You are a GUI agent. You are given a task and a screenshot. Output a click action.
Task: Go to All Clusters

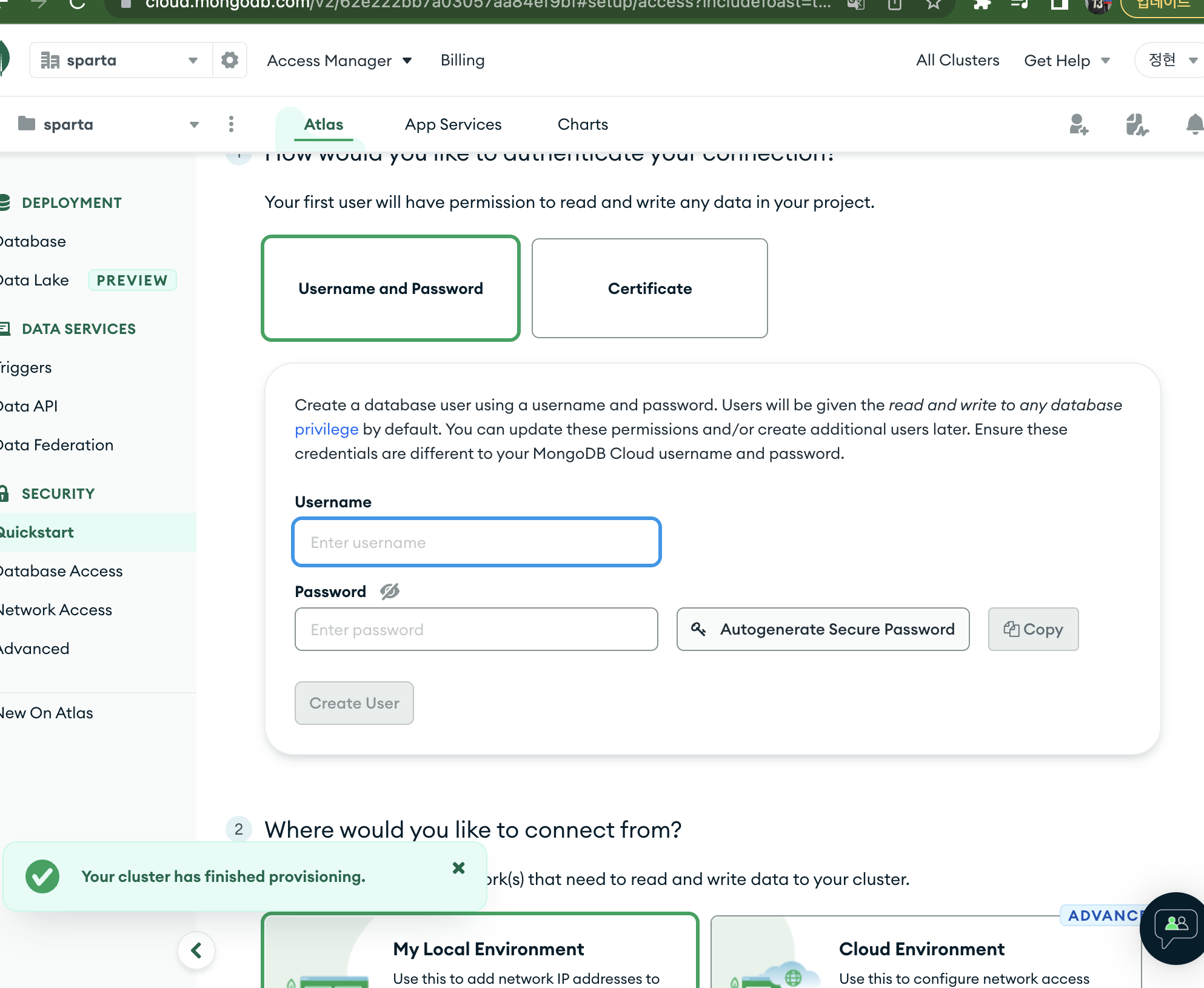(x=957, y=60)
